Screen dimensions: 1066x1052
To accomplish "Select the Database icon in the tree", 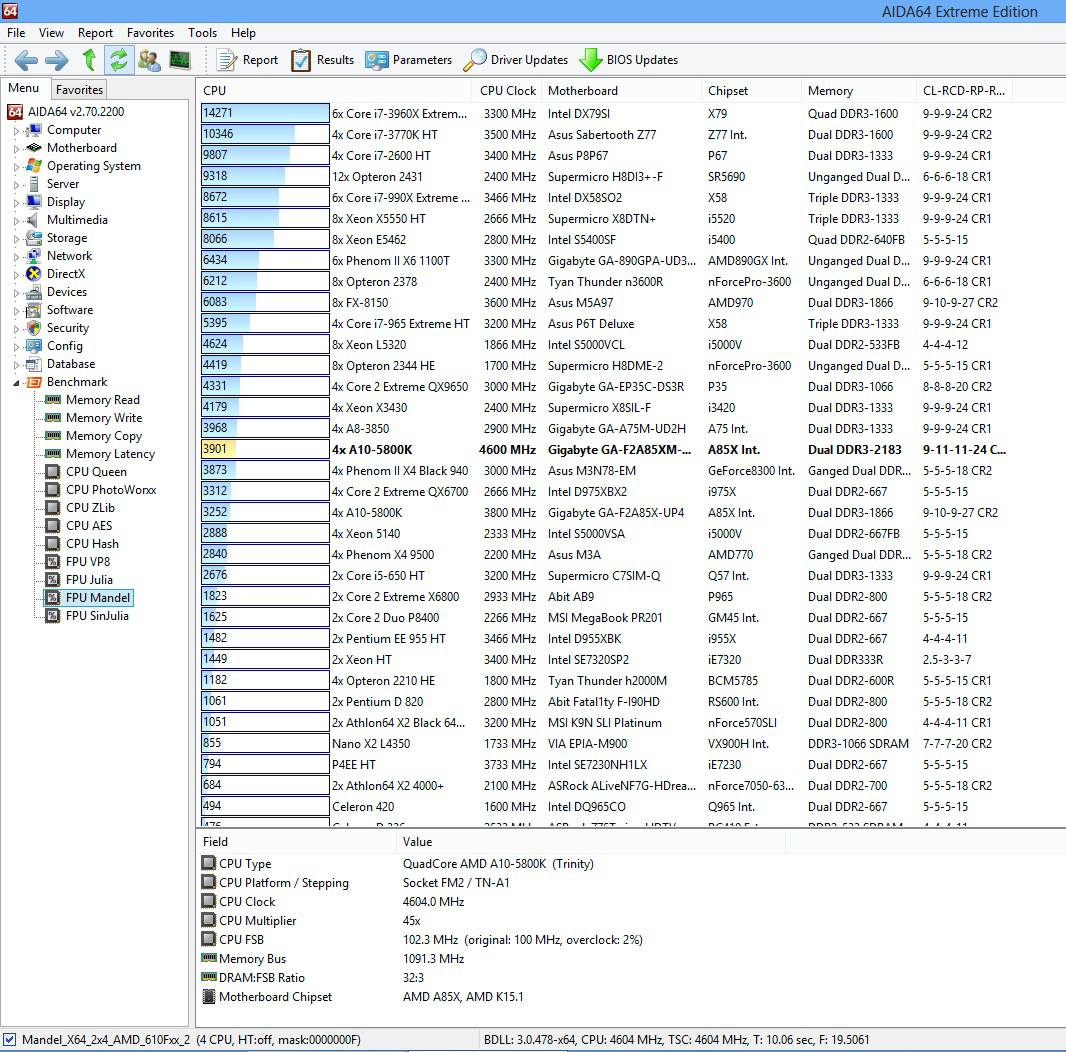I will [33, 364].
